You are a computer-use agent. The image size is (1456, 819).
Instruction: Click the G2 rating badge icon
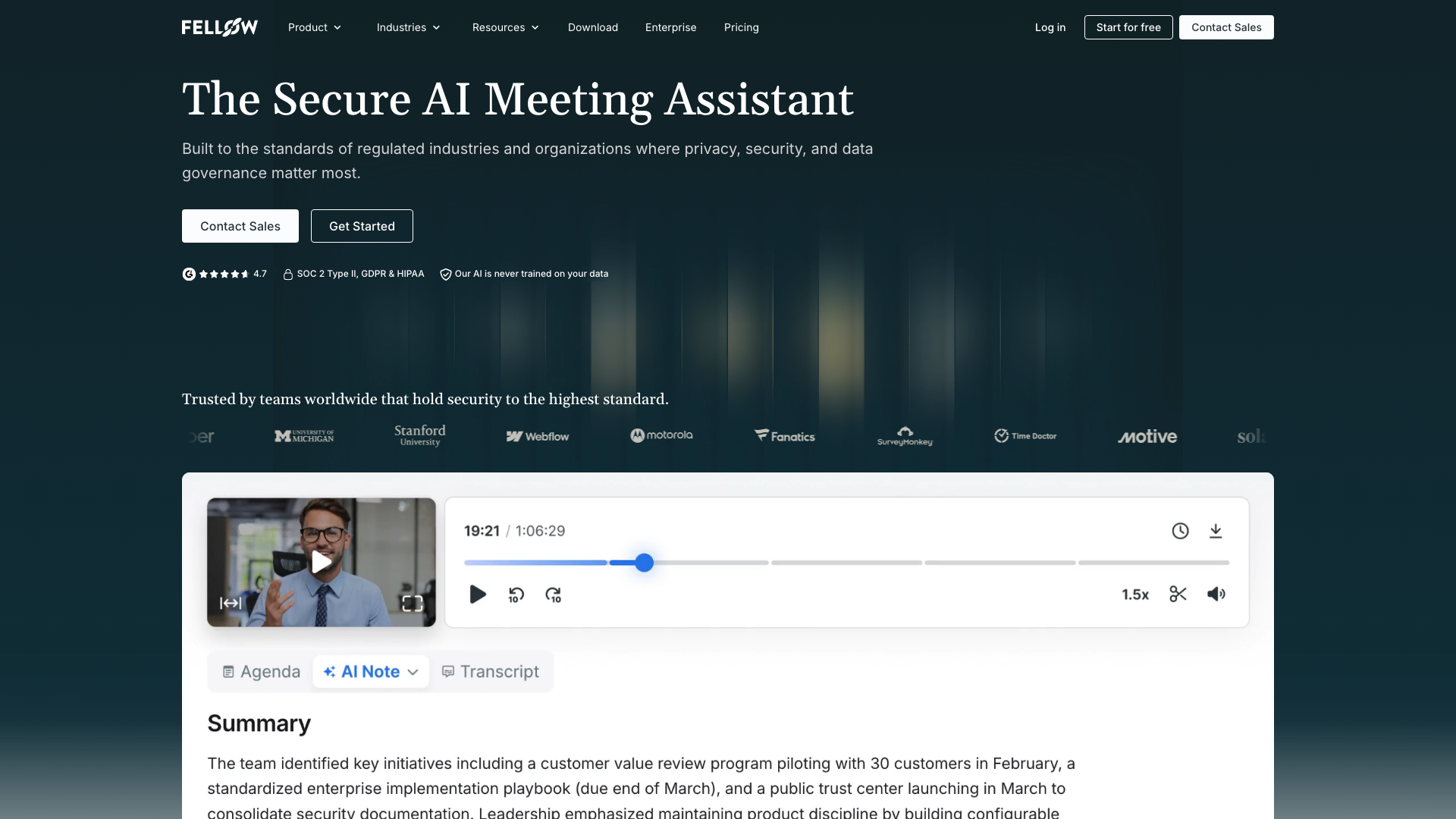click(x=189, y=274)
